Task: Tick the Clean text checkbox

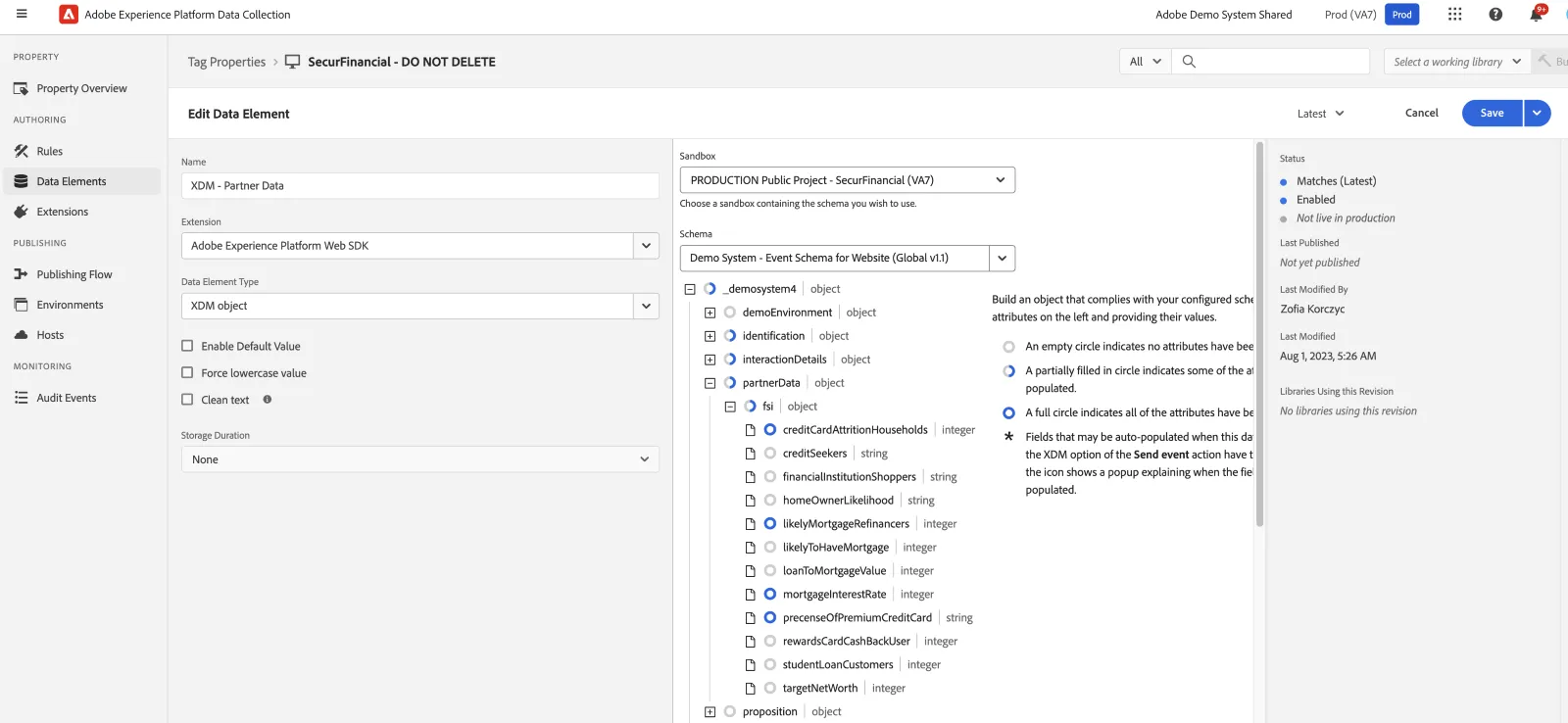Action: (187, 400)
